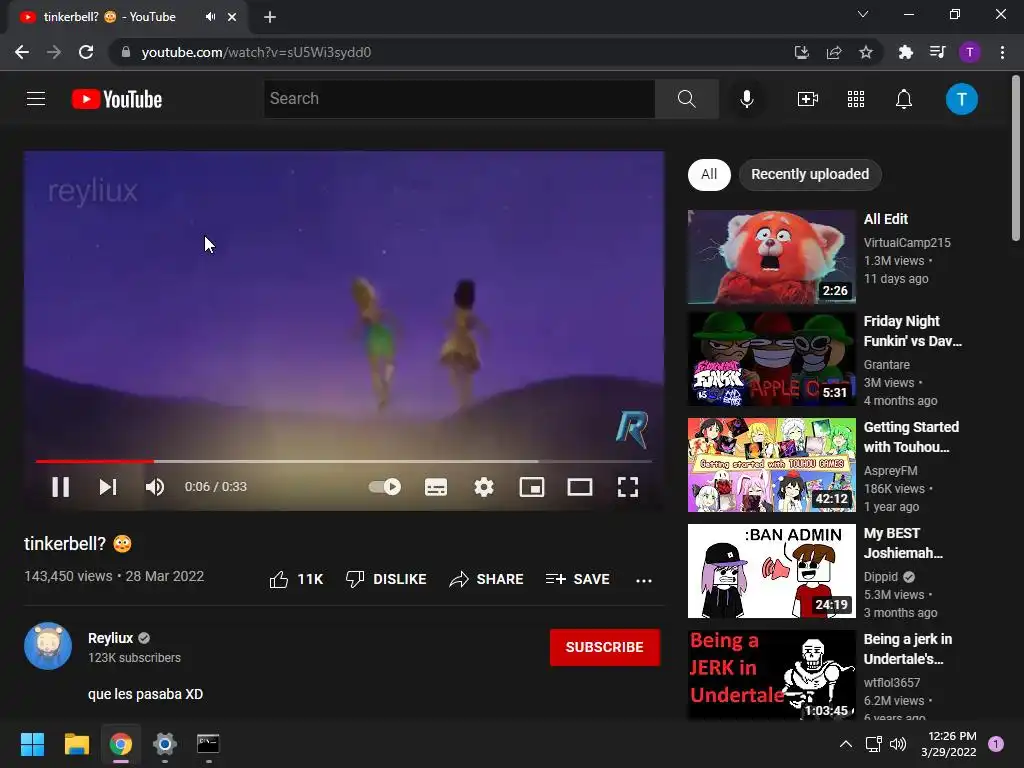The width and height of the screenshot is (1024, 768).
Task: Select the All filter chip
Action: (709, 174)
